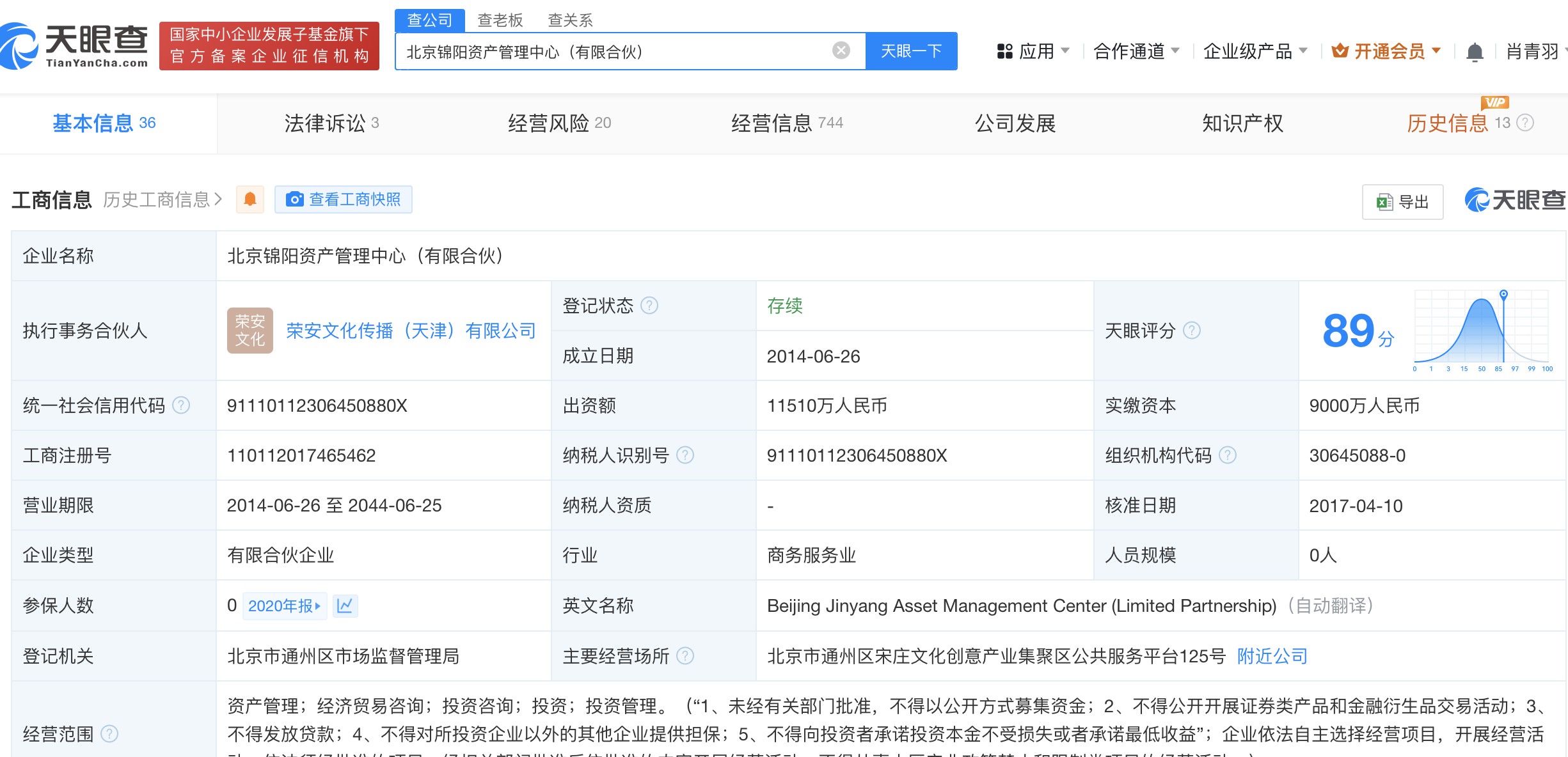
Task: Click the TianYanCha logo
Action: [x=74, y=46]
